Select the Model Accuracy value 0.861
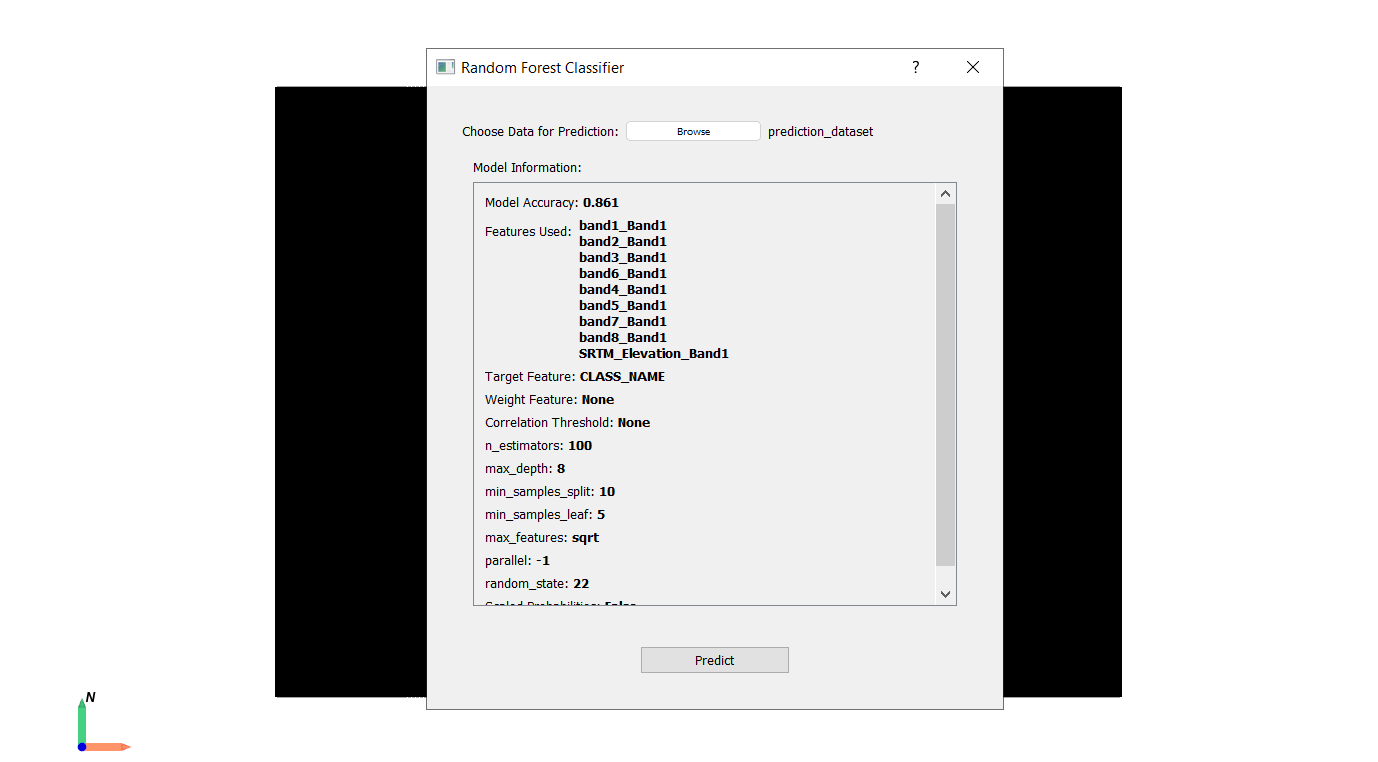 point(601,203)
